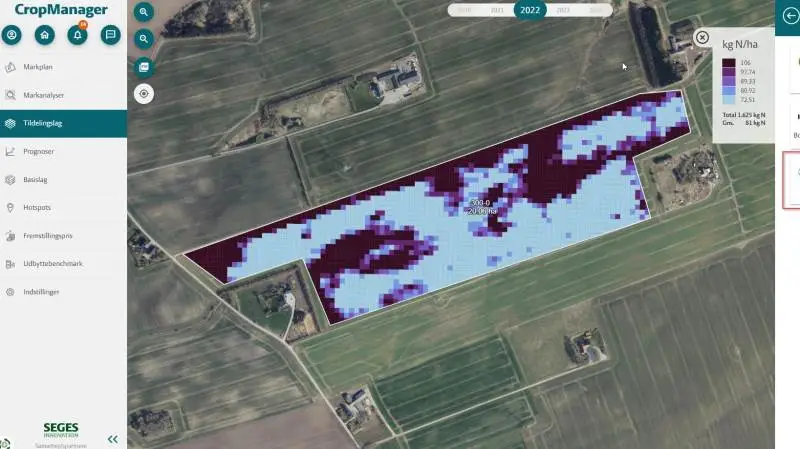The image size is (800, 449).
Task: Open the map layers button
Action: coord(144,67)
